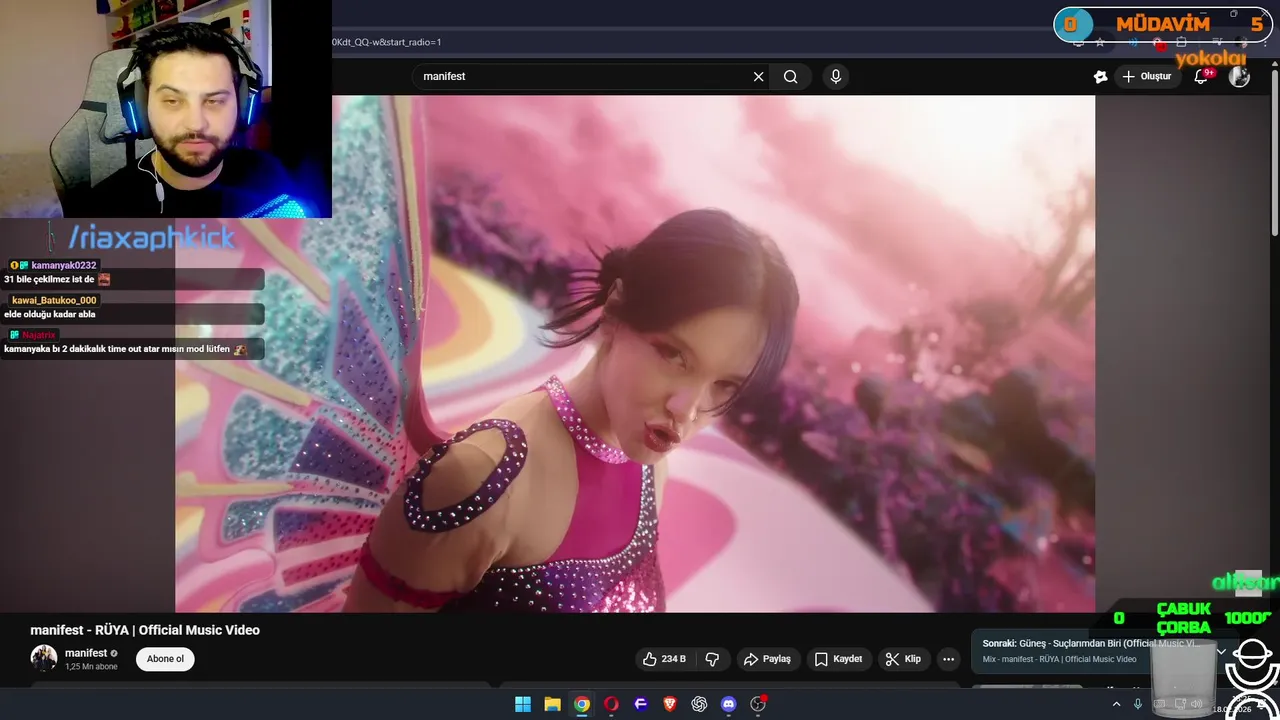This screenshot has width=1280, height=720.
Task: Open the Windows Start menu
Action: [523, 704]
